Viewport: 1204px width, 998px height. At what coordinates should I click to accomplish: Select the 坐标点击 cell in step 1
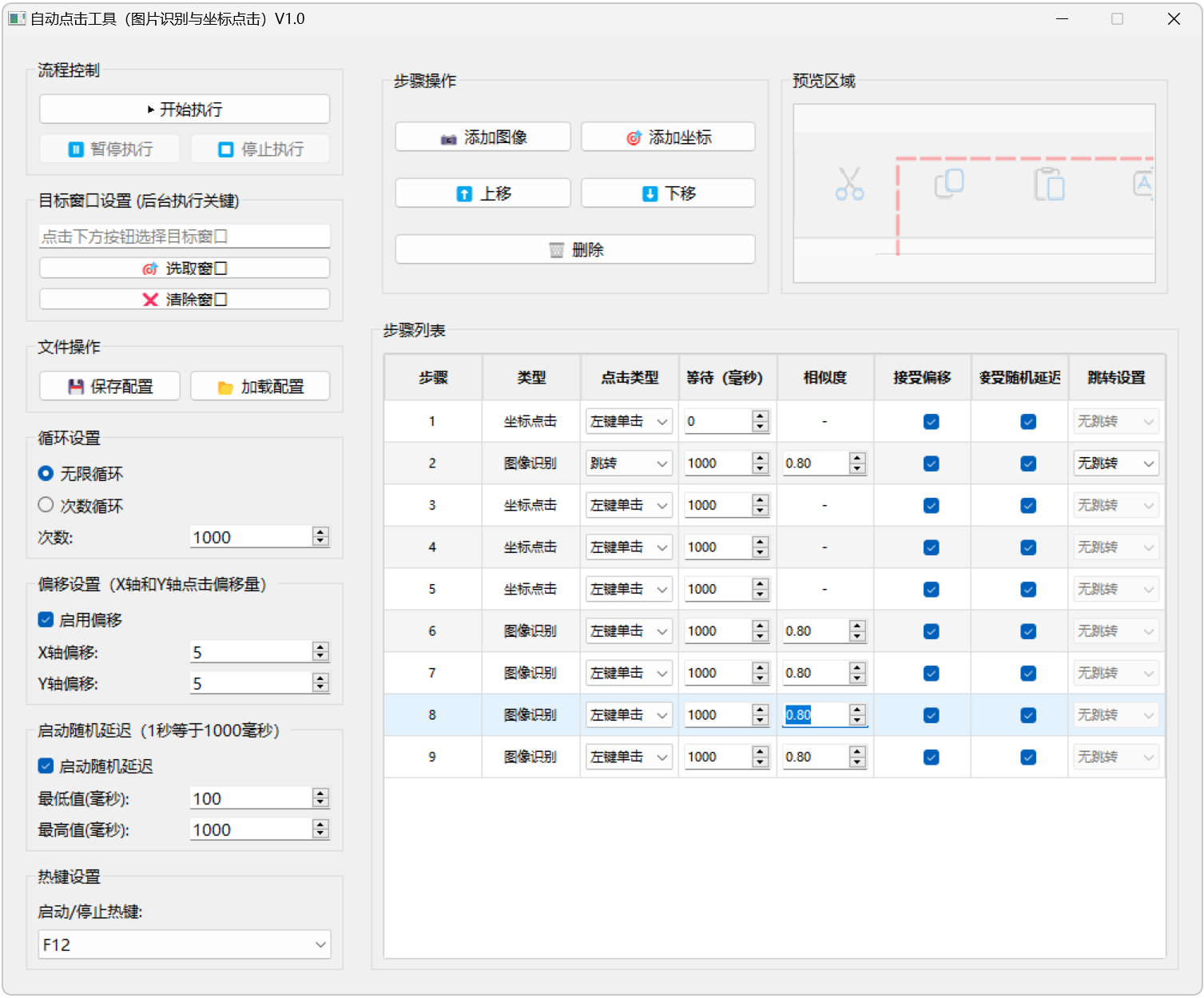pyautogui.click(x=530, y=421)
